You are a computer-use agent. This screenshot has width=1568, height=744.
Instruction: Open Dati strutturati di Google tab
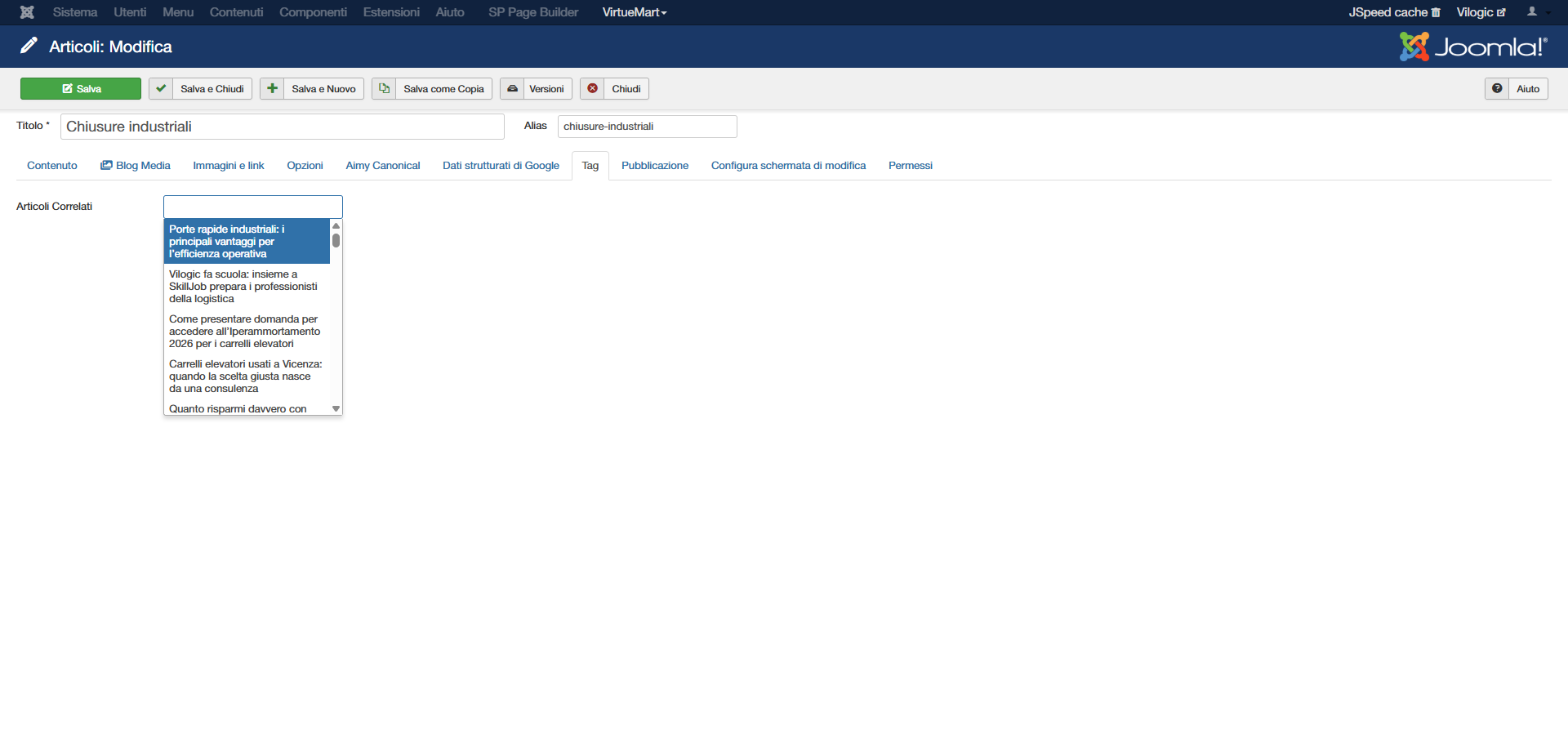click(x=501, y=166)
